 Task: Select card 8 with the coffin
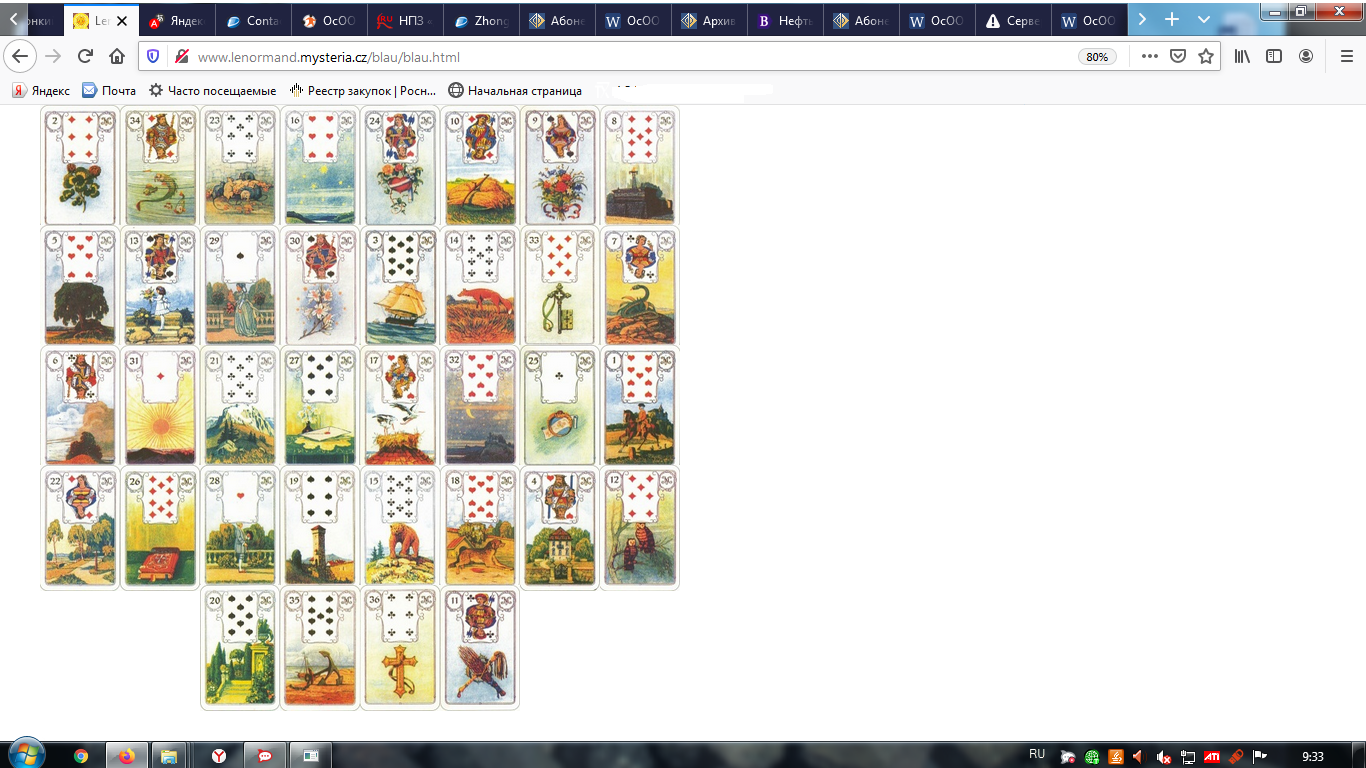point(640,167)
